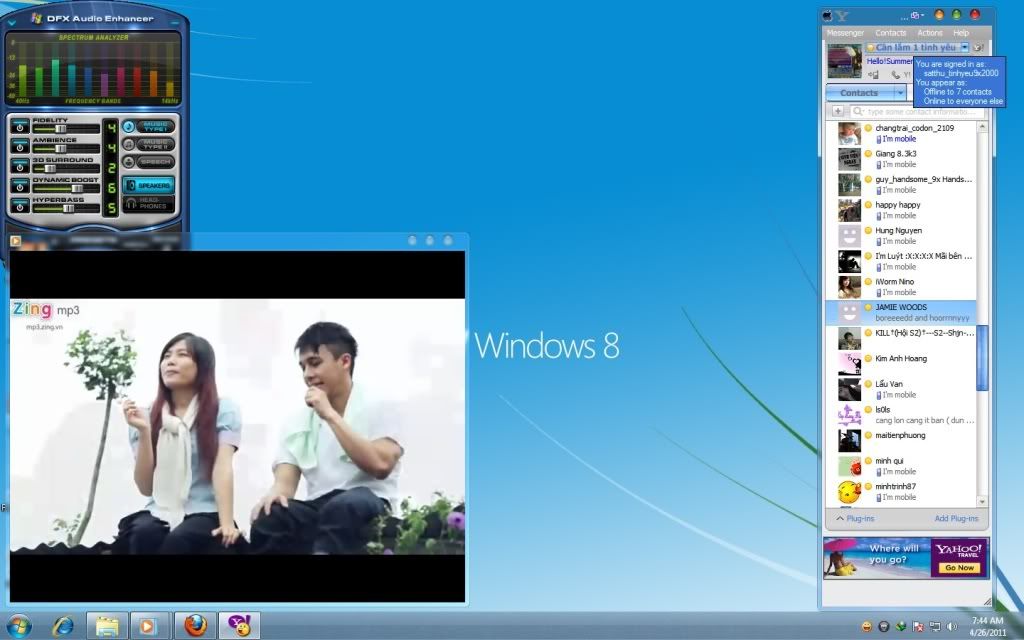Click the status icon next to Lẩu Van
The height and width of the screenshot is (640, 1024).
tap(868, 384)
